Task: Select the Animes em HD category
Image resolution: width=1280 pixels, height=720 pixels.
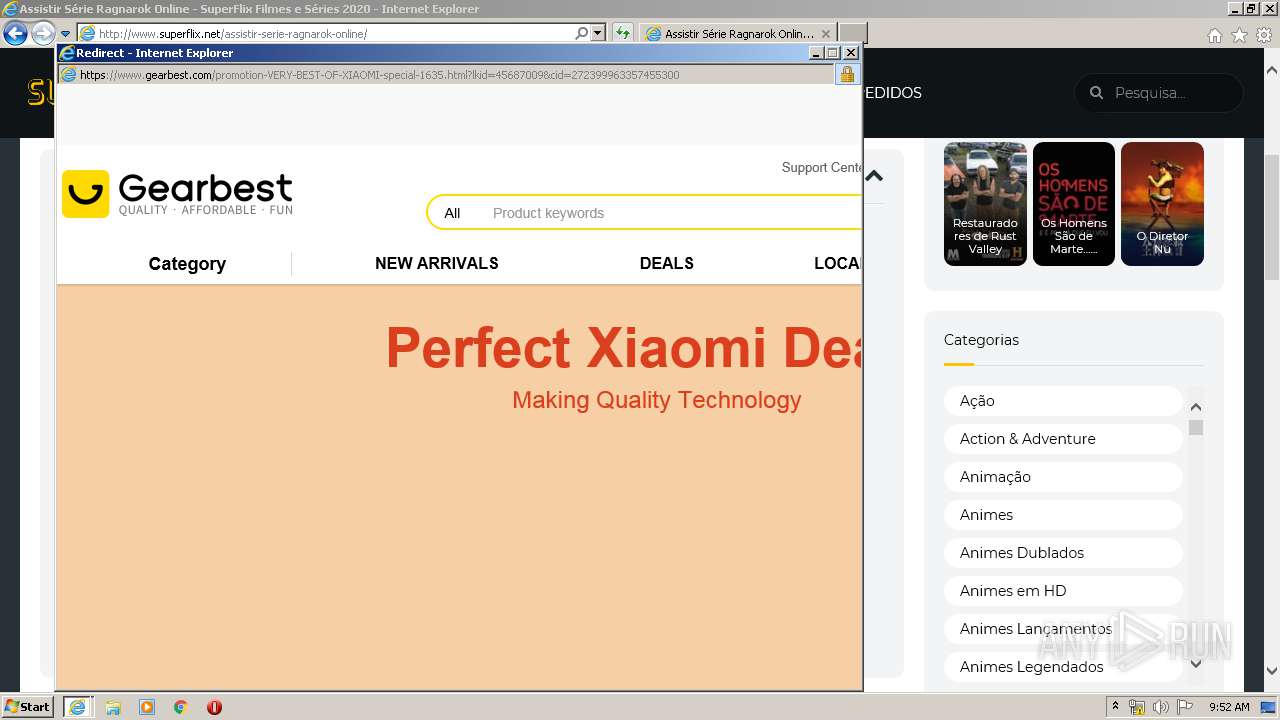Action: point(1063,590)
